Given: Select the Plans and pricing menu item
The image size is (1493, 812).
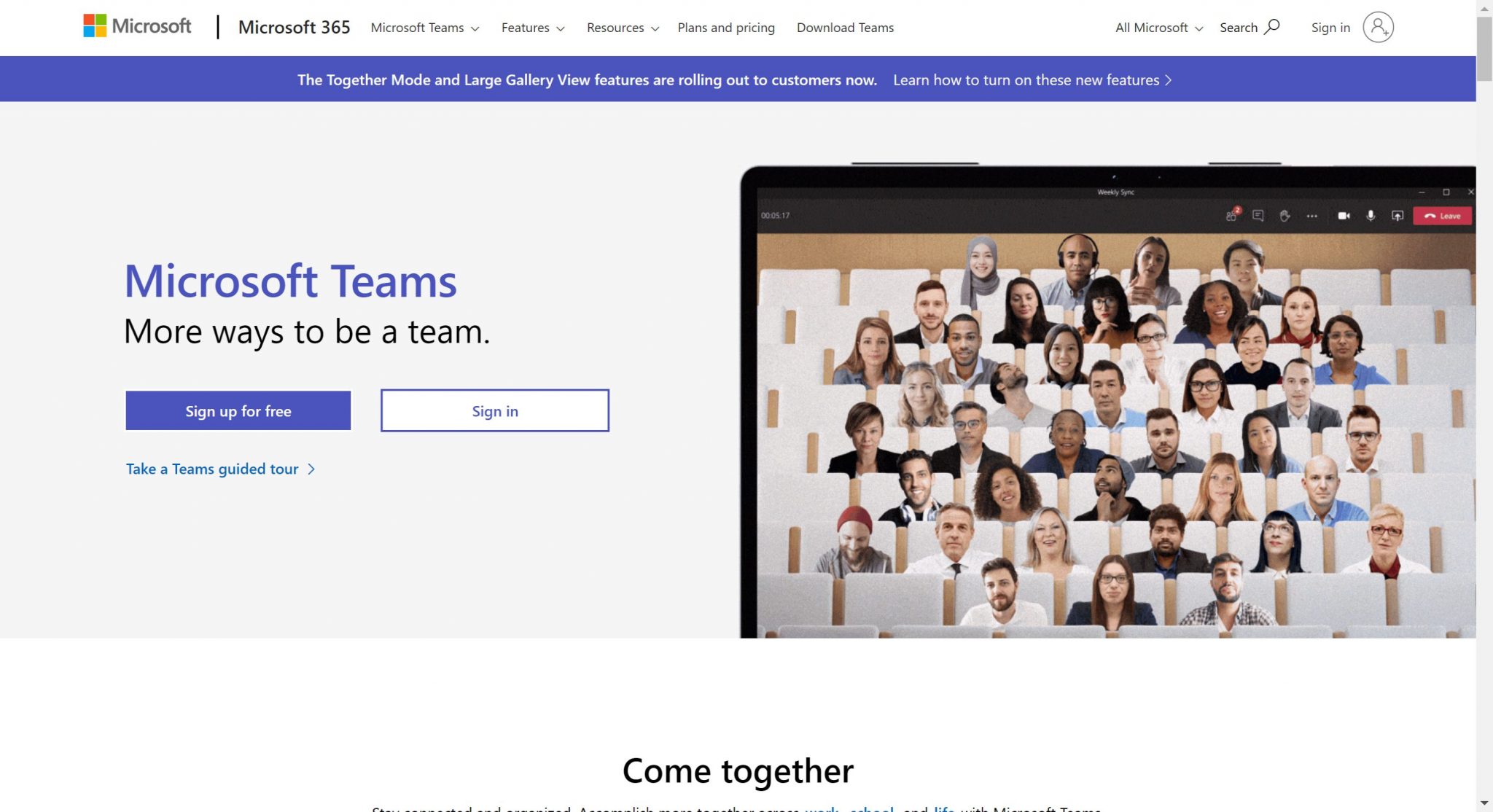Looking at the screenshot, I should [727, 27].
